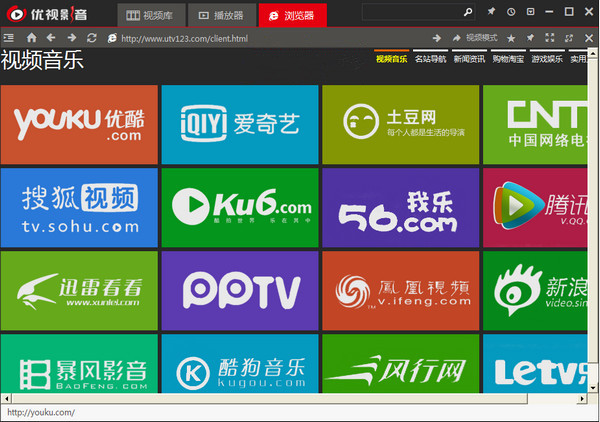Open the 名站导航 category tab
Viewport: 600px width, 422px height.
tap(430, 57)
